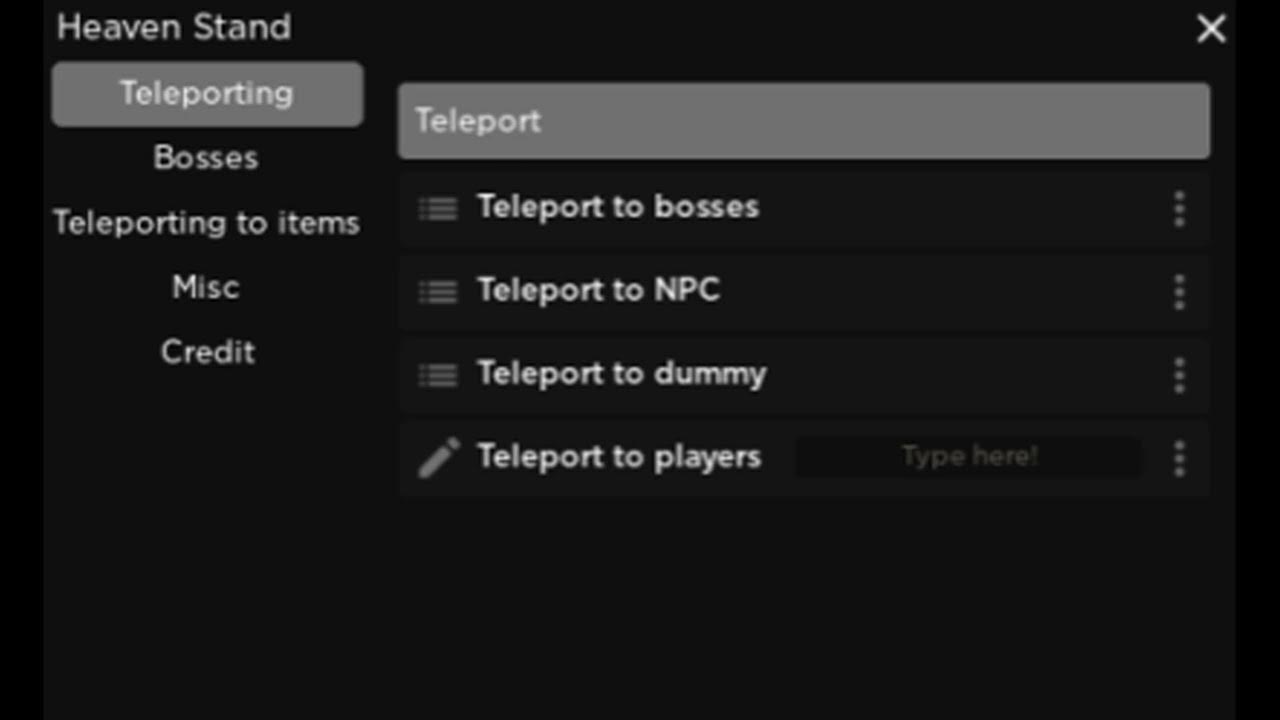
Task: Click the pencil icon beside Teleport to players
Action: click(438, 457)
